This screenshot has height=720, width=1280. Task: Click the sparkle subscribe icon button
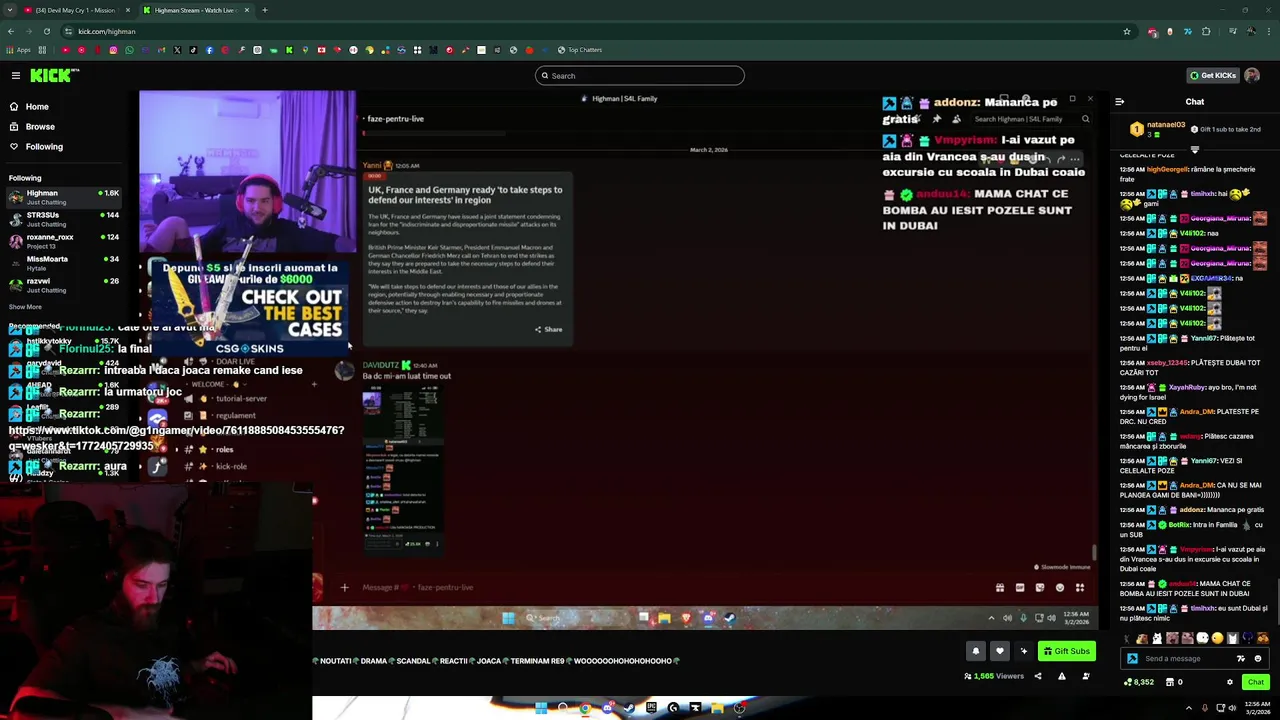[x=1023, y=651]
